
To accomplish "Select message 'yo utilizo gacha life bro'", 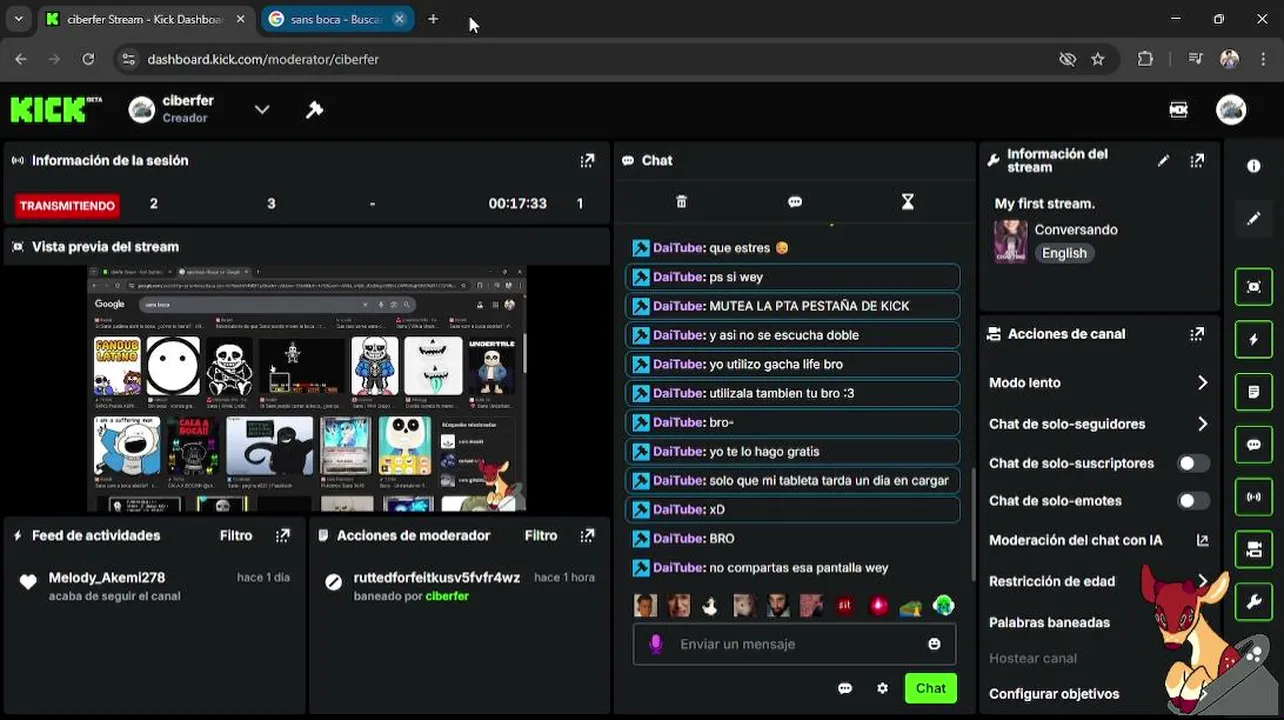I will point(793,364).
